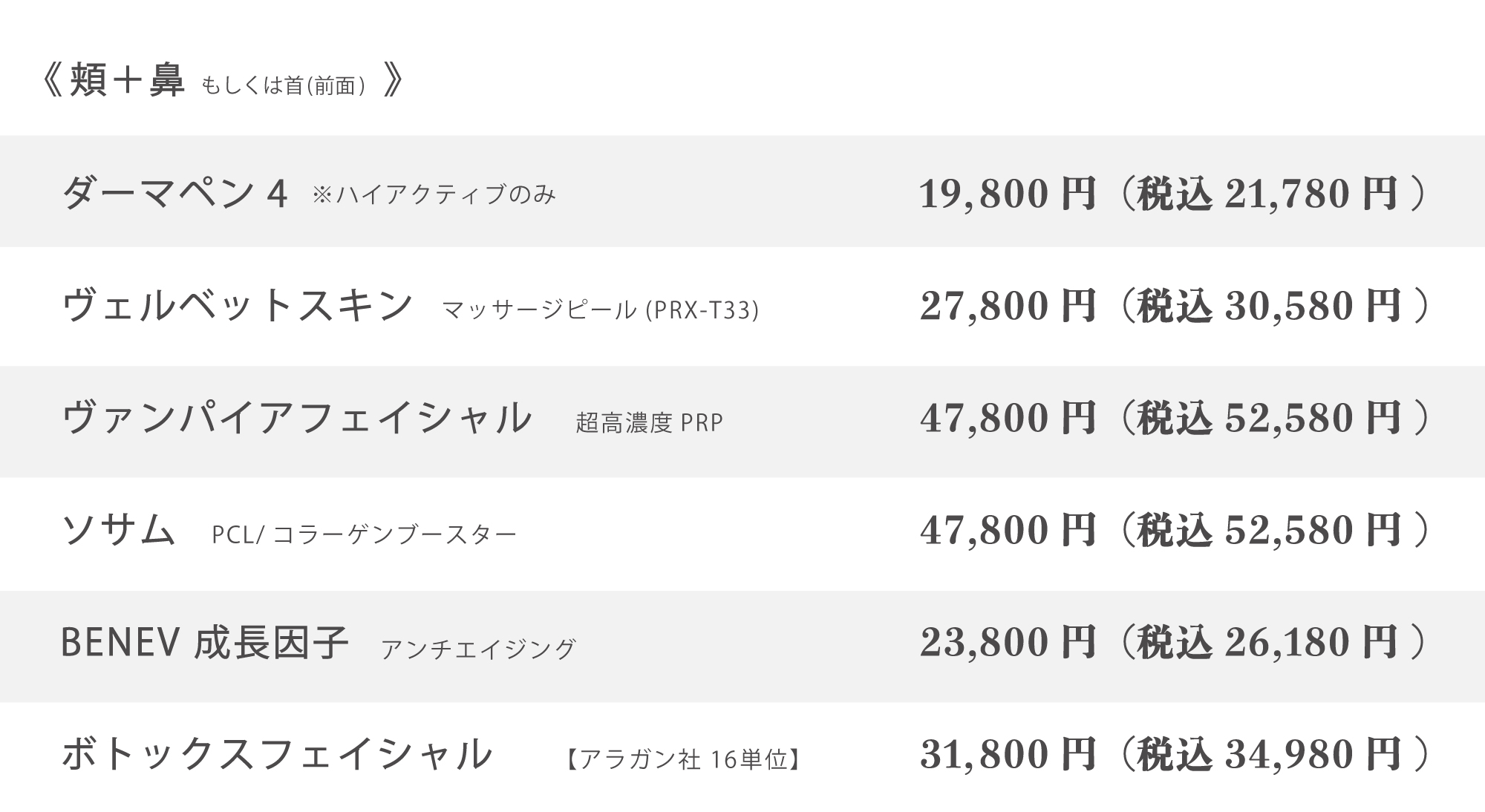1485x812 pixels.
Task: Click the PCL/コラーゲンブースター subtitle
Action: [364, 534]
